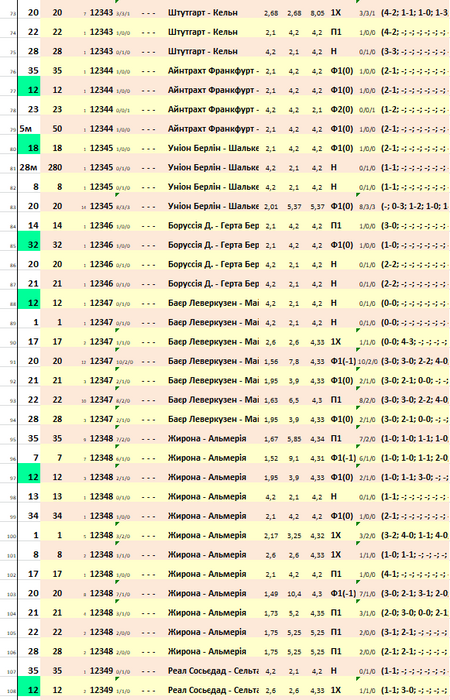Select the '4,35' cell in row 104
Screen dimensions: 450x700
(317, 613)
